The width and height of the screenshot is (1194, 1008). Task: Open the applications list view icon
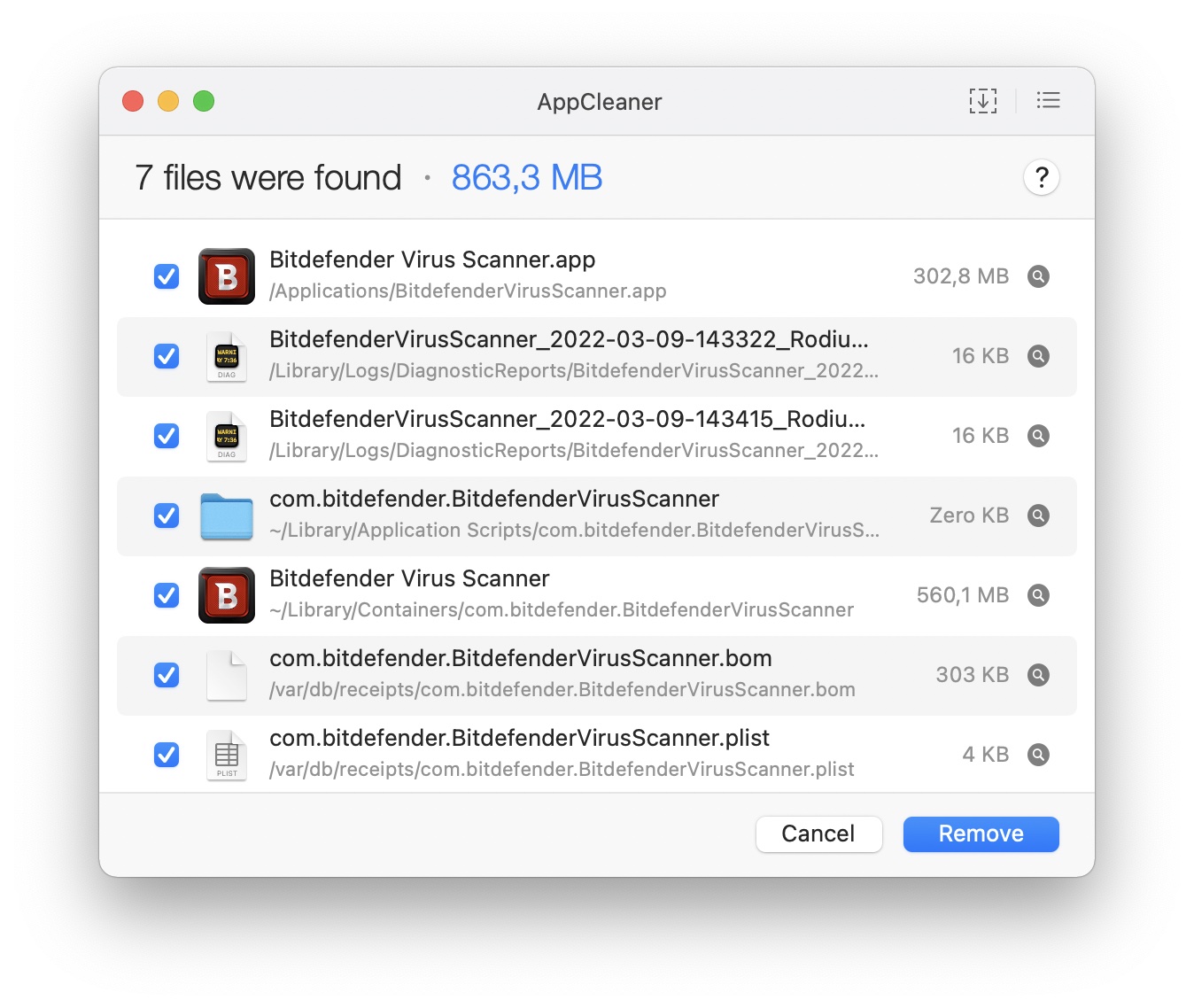point(1049,101)
